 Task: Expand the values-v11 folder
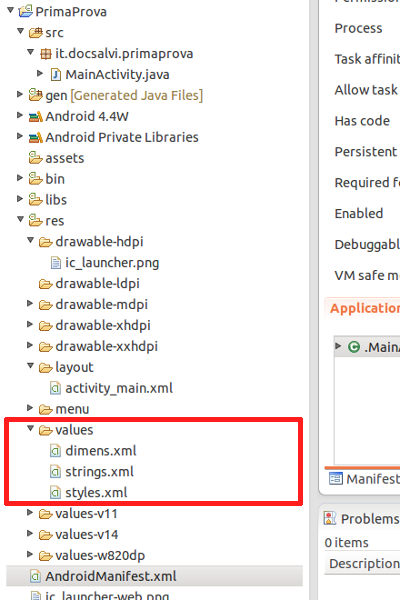(30, 512)
